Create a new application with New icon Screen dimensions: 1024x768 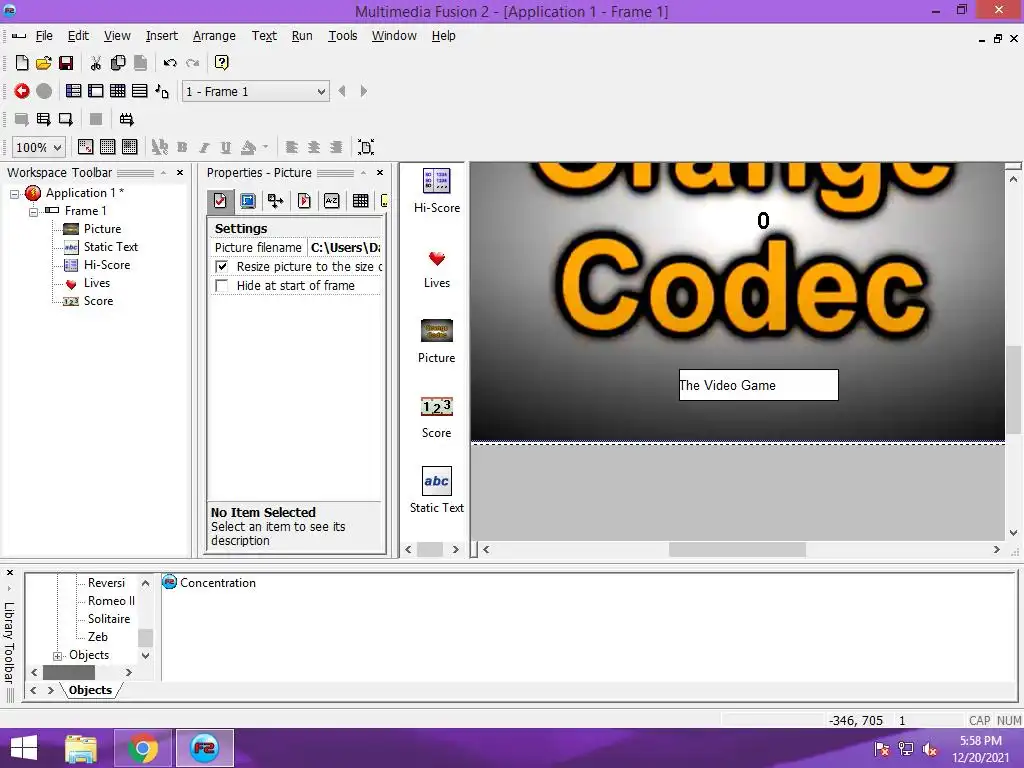tap(22, 63)
